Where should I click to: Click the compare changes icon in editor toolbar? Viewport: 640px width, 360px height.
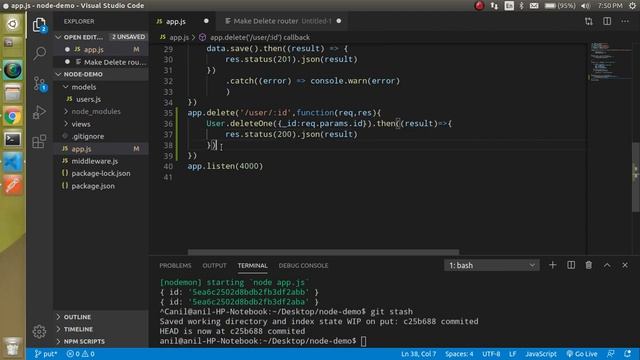click(x=589, y=21)
